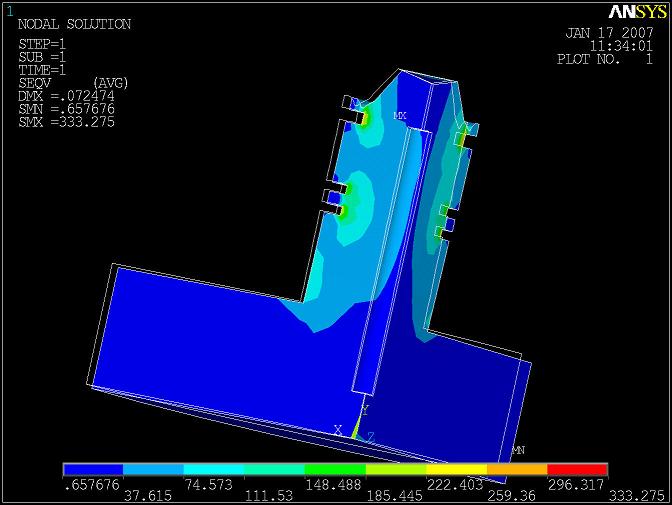Select the yellow-green legend color band
The image size is (672, 505).
[x=396, y=469]
